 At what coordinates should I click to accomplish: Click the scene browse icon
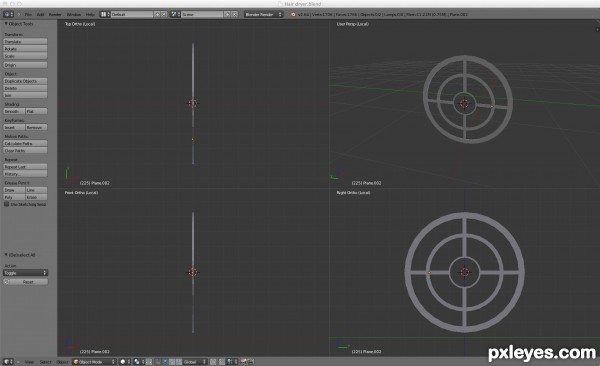175,14
